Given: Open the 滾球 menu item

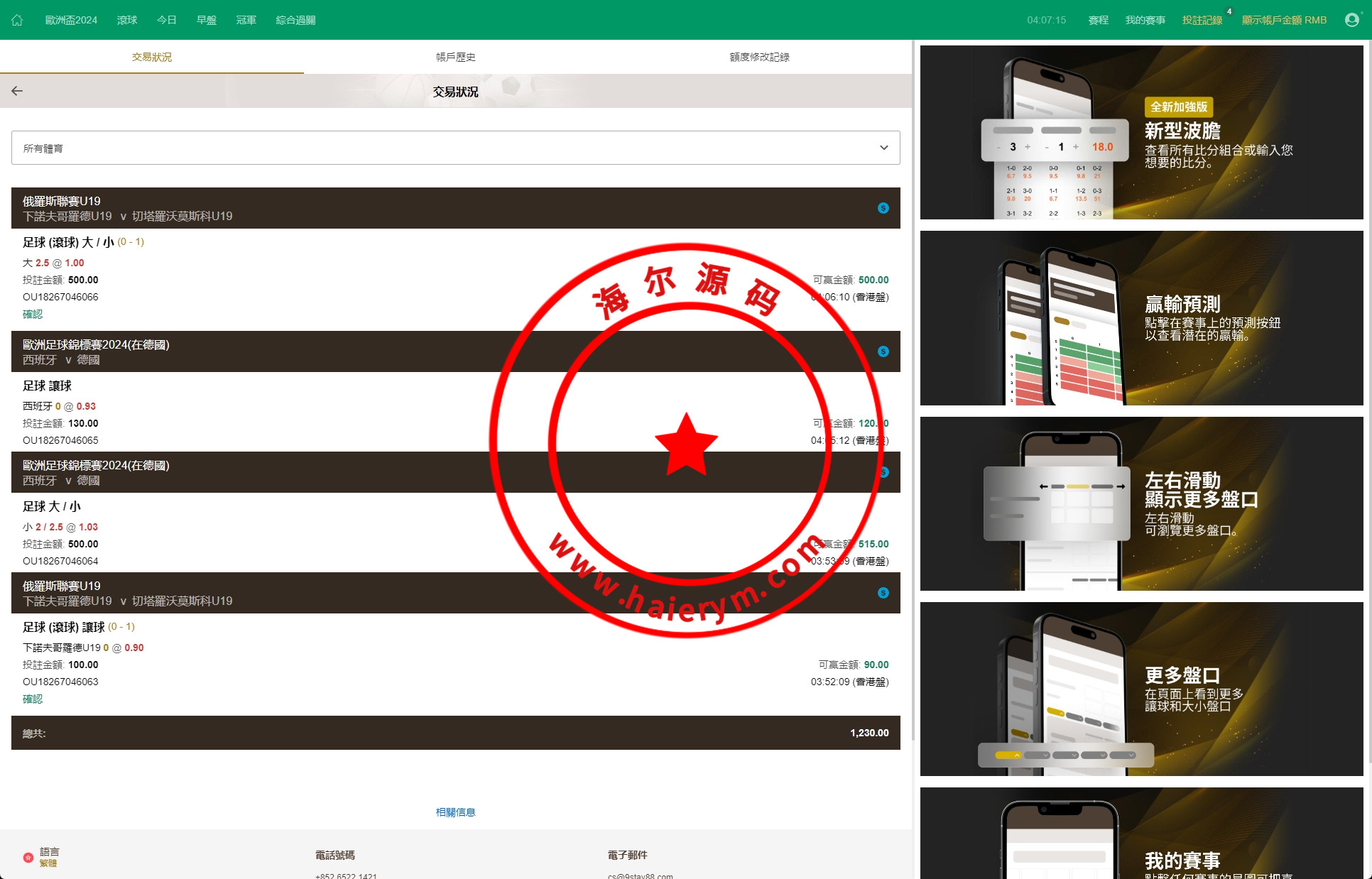Looking at the screenshot, I should (x=127, y=20).
